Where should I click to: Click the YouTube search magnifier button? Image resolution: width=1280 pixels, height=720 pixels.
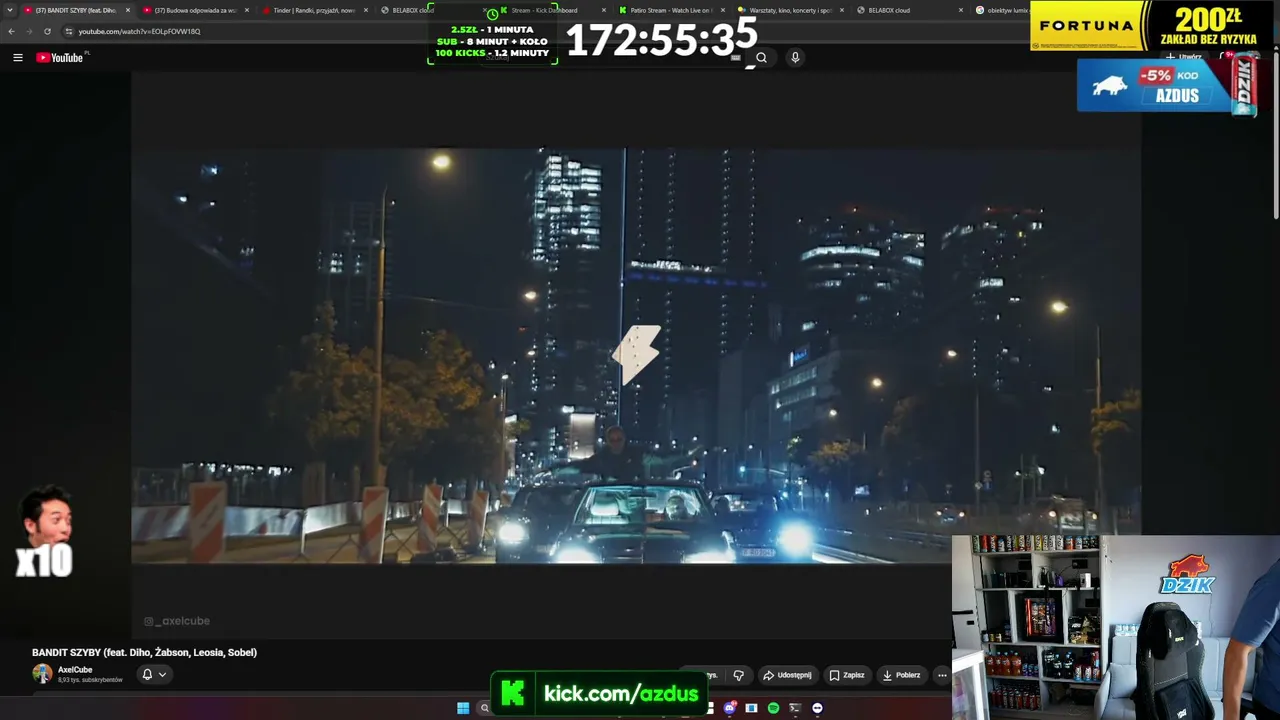[x=761, y=58]
